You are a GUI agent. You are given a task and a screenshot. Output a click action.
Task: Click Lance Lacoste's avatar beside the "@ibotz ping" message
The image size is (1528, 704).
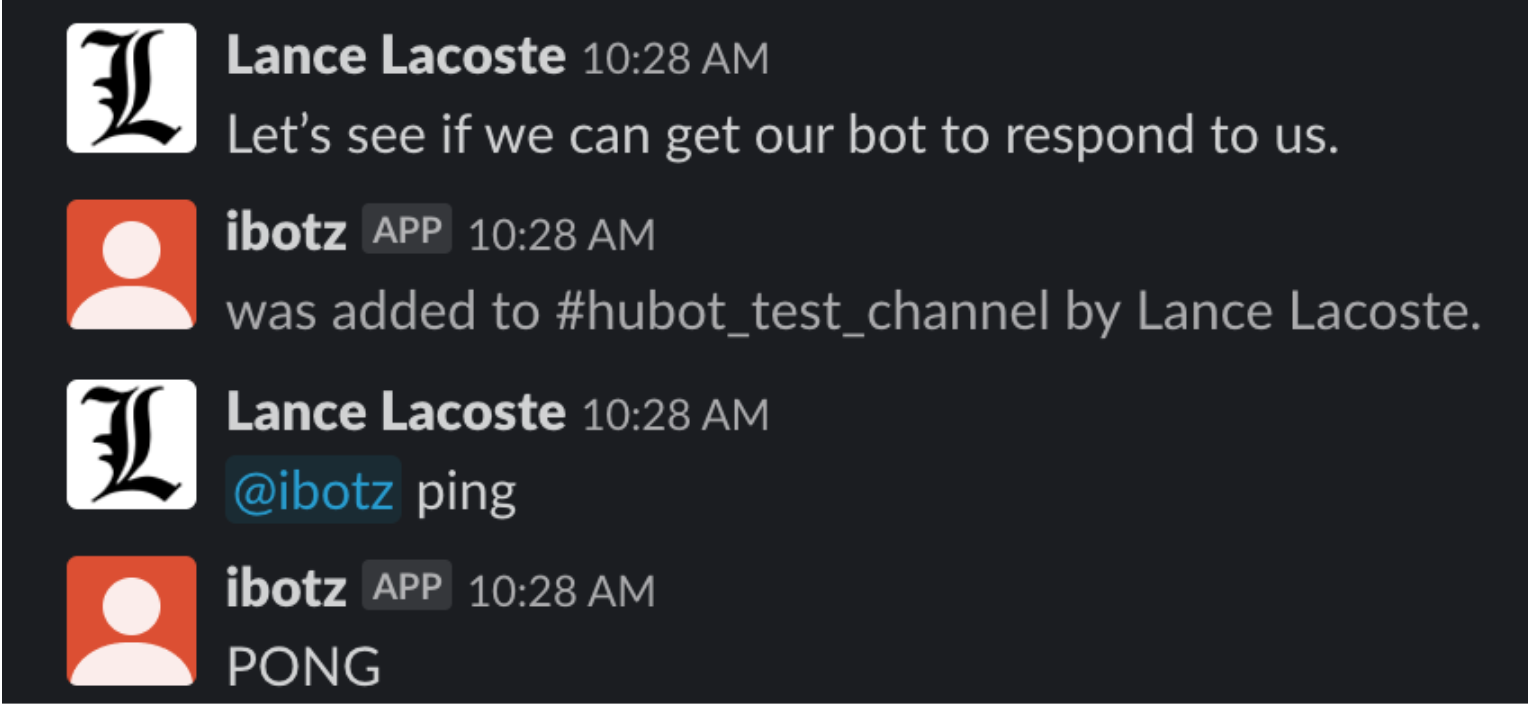131,444
